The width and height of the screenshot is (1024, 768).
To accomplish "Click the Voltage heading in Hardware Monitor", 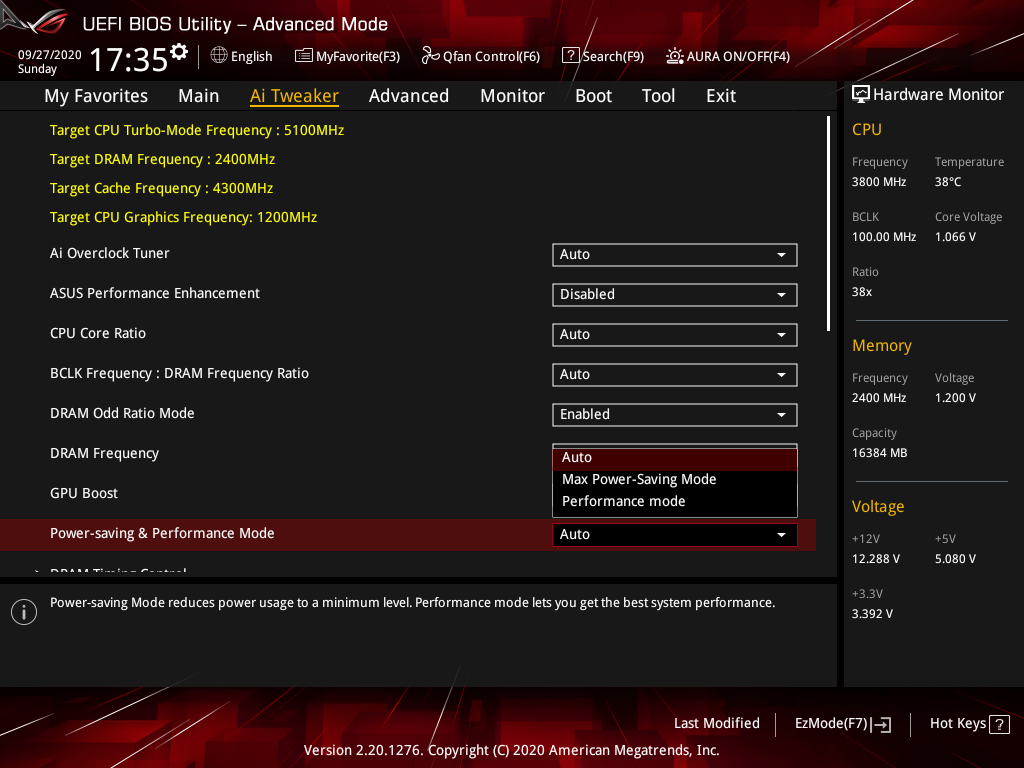I will coord(878,507).
